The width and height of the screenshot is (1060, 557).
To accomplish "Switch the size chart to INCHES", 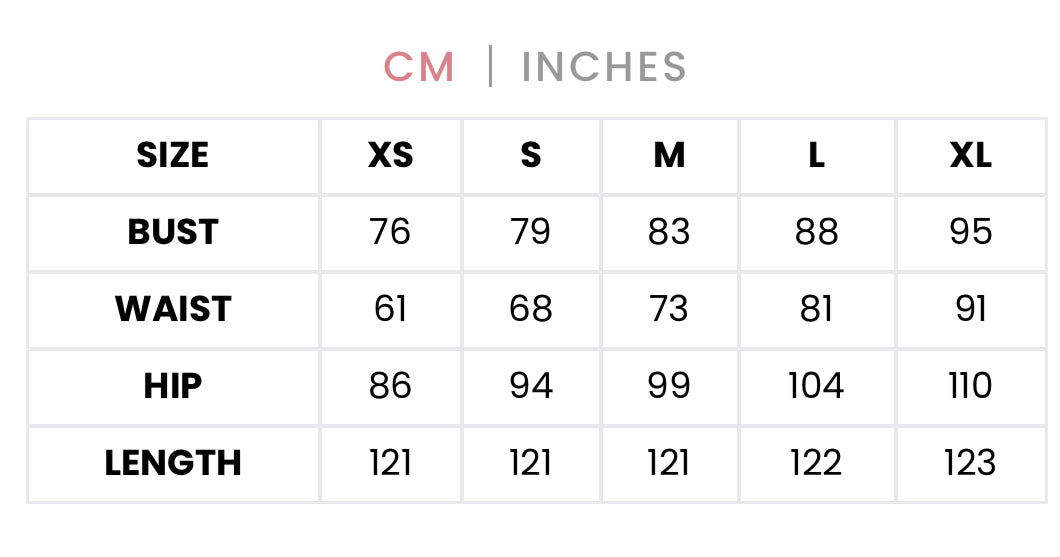I will click(x=604, y=68).
